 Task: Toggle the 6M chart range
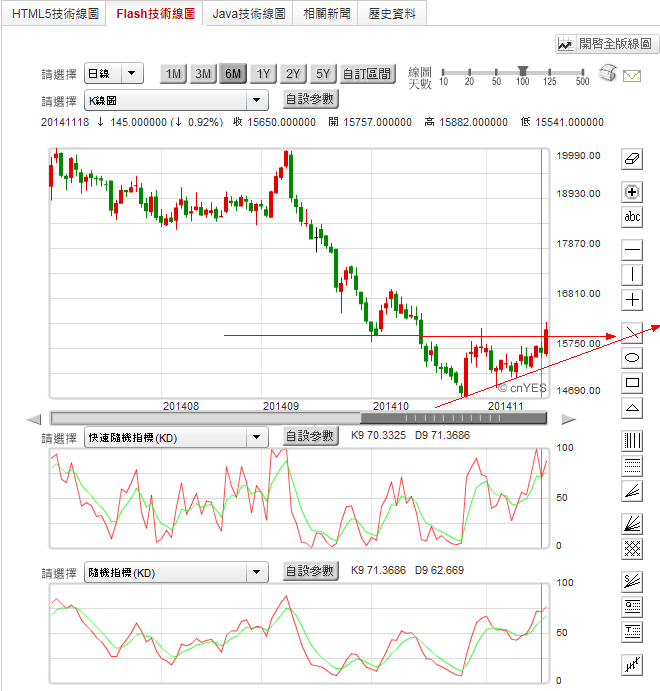(x=233, y=74)
